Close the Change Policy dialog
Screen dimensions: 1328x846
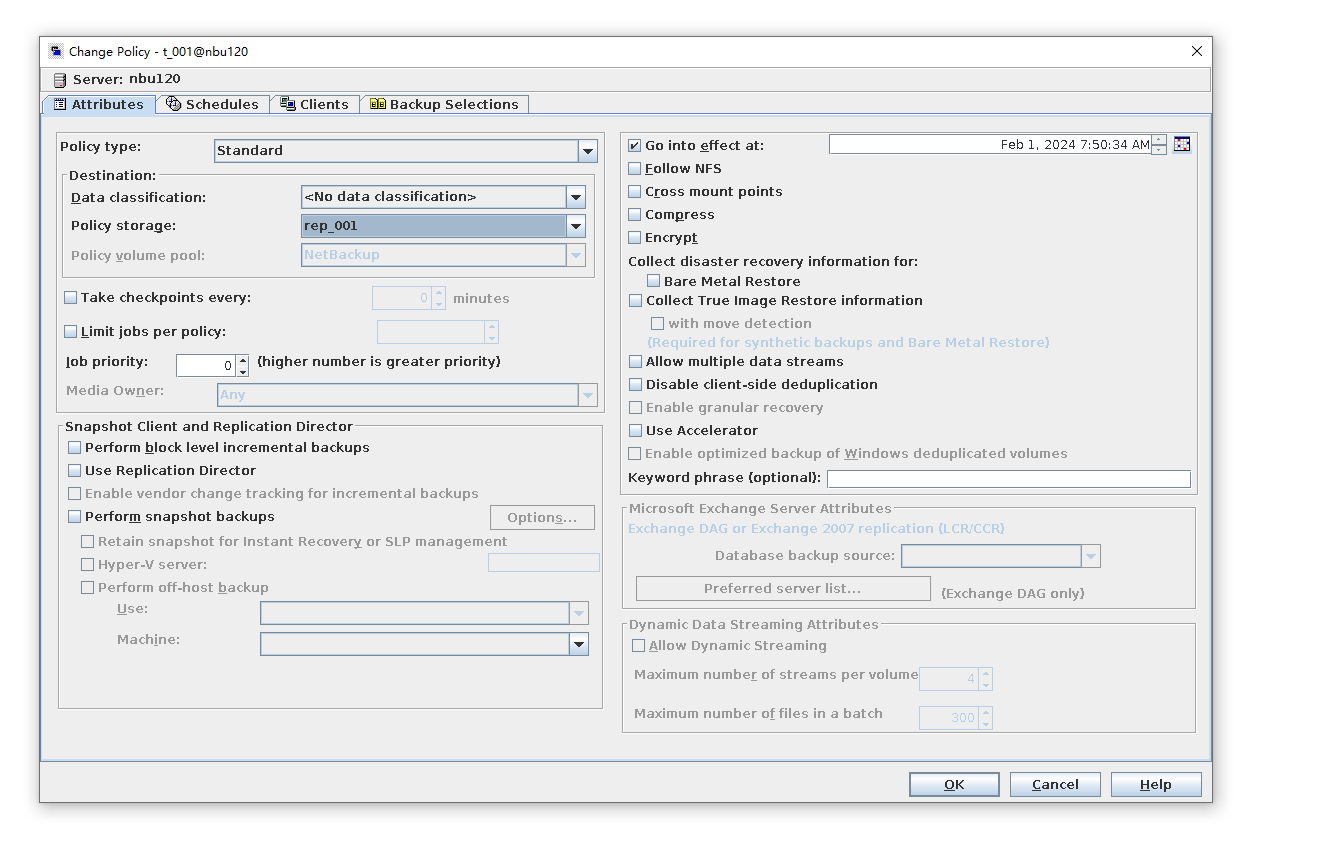coord(1197,51)
